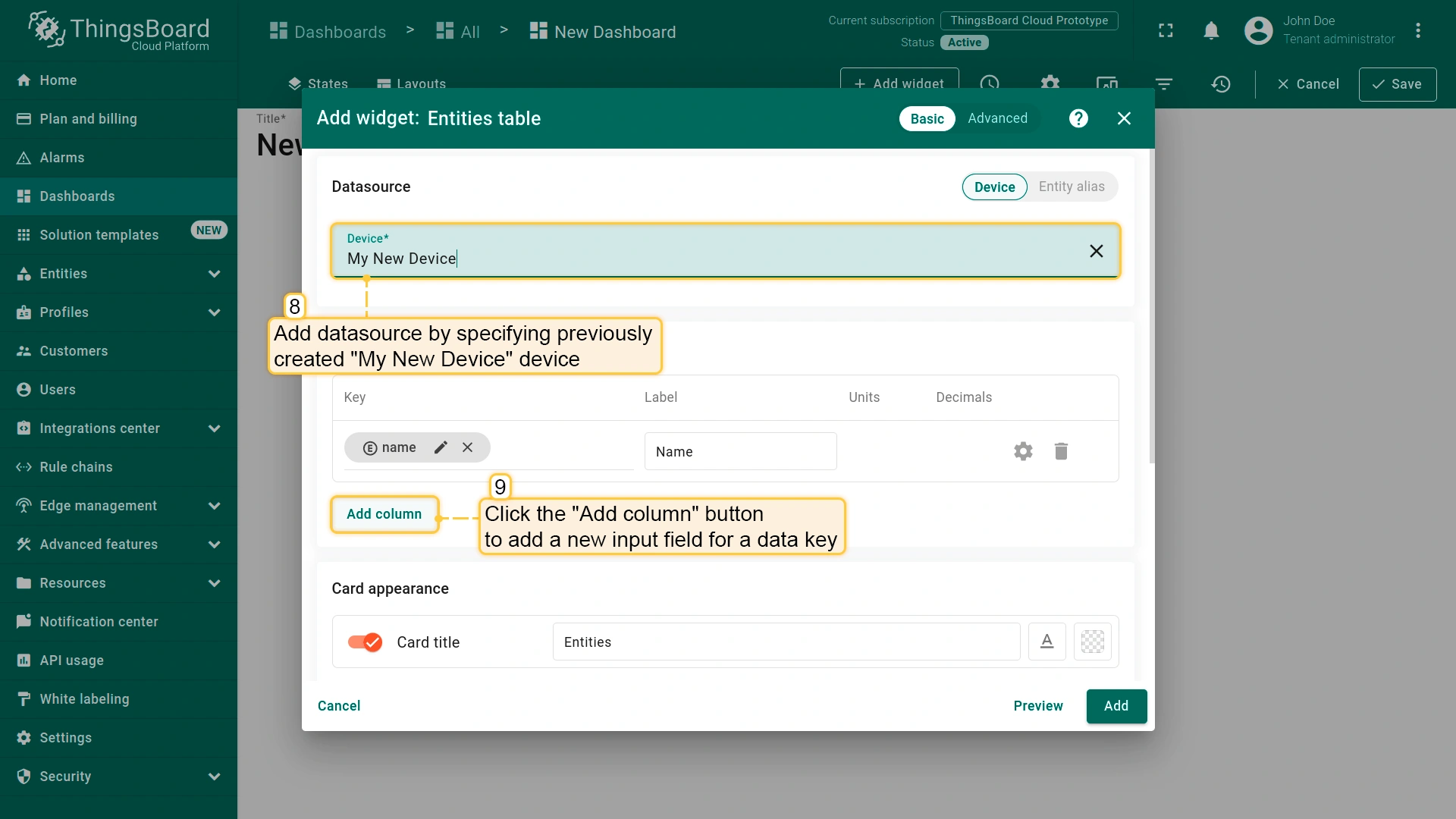The height and width of the screenshot is (819, 1456).
Task: Click the notifications bell icon
Action: pyautogui.click(x=1211, y=30)
